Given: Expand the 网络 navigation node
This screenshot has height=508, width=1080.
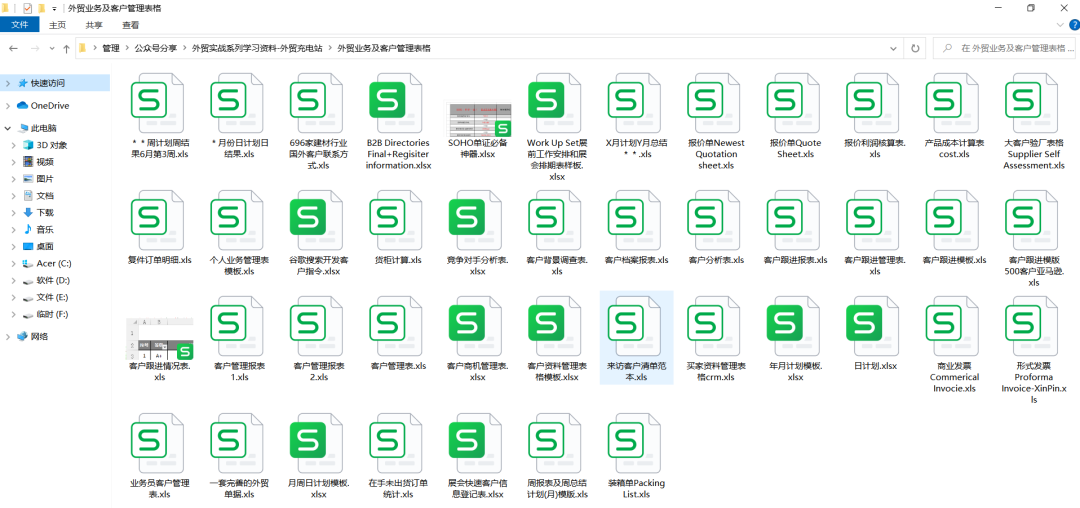Looking at the screenshot, I should [8, 337].
